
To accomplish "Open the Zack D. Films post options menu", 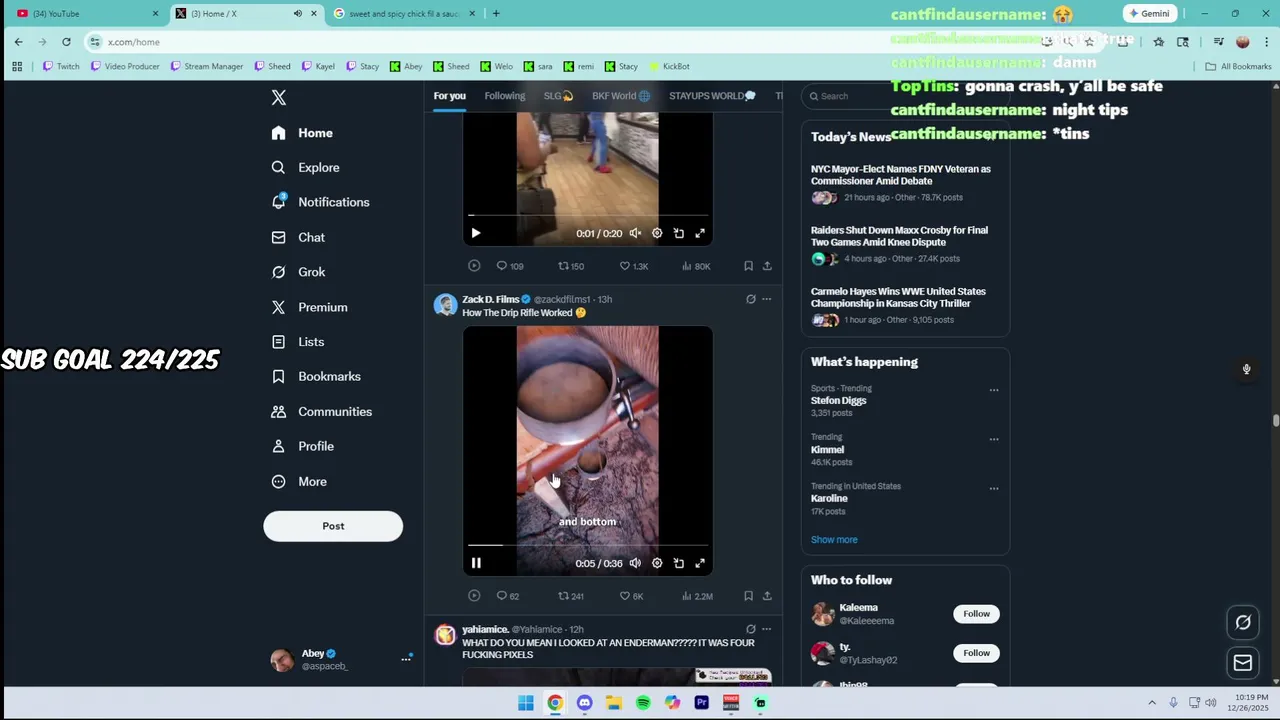I will tap(767, 299).
